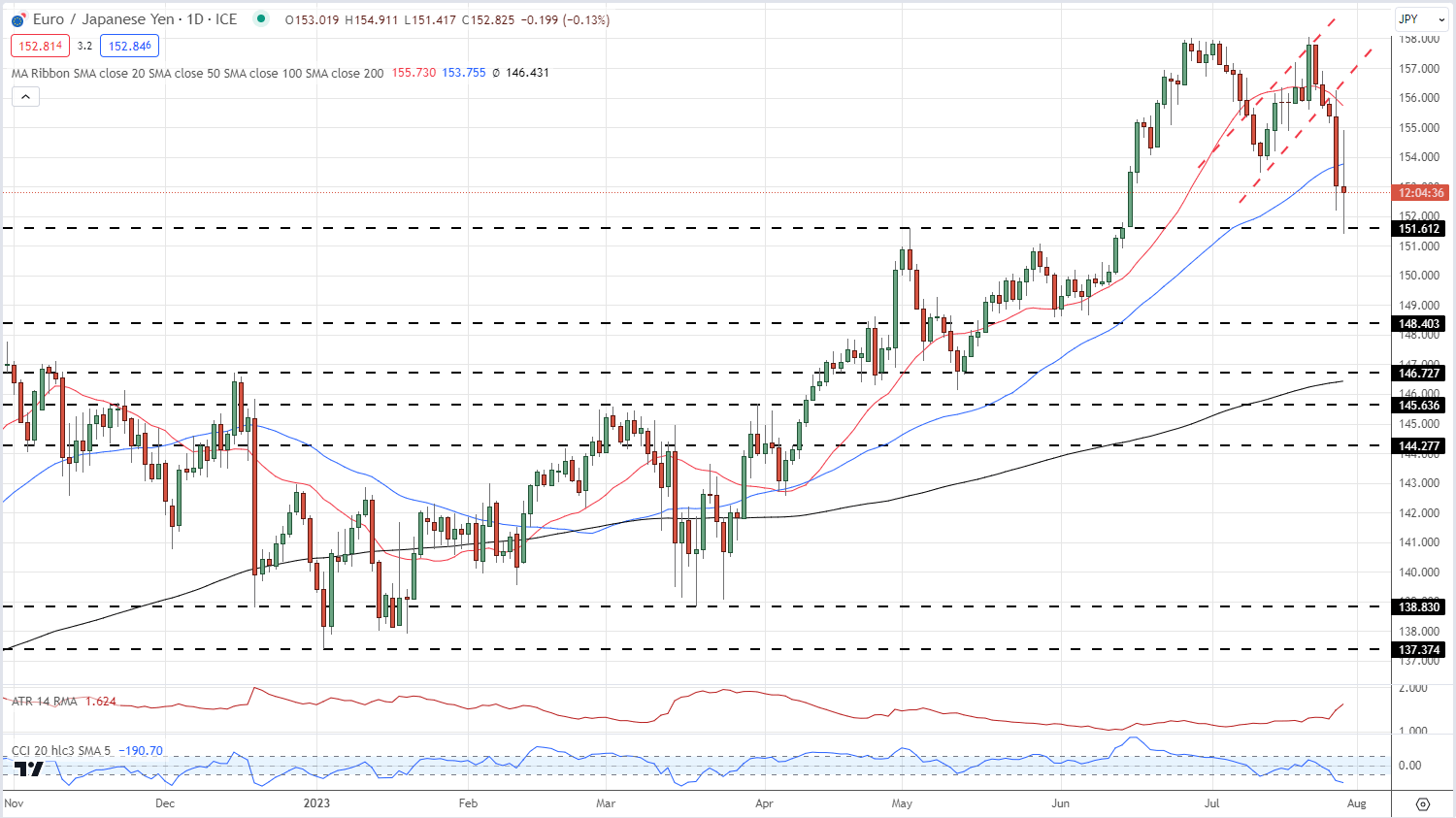
Task: Click the Aug label on time axis
Action: tap(1357, 803)
